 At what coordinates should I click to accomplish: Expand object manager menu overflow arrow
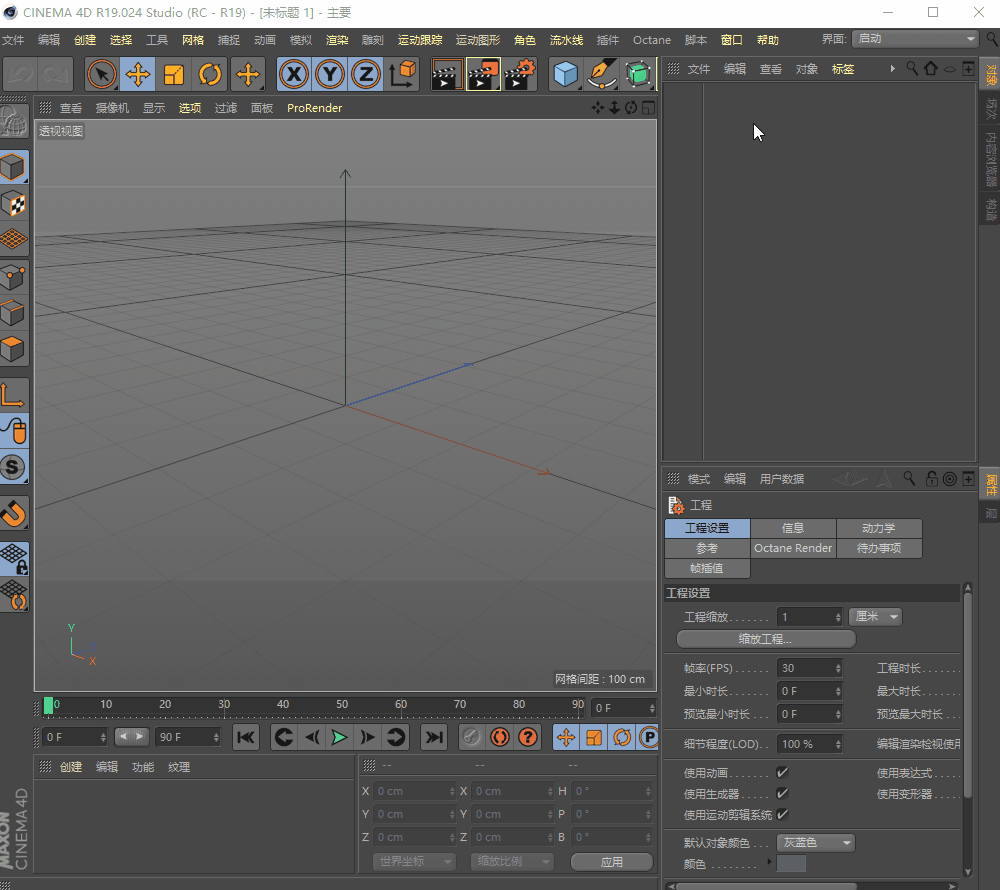[892, 69]
